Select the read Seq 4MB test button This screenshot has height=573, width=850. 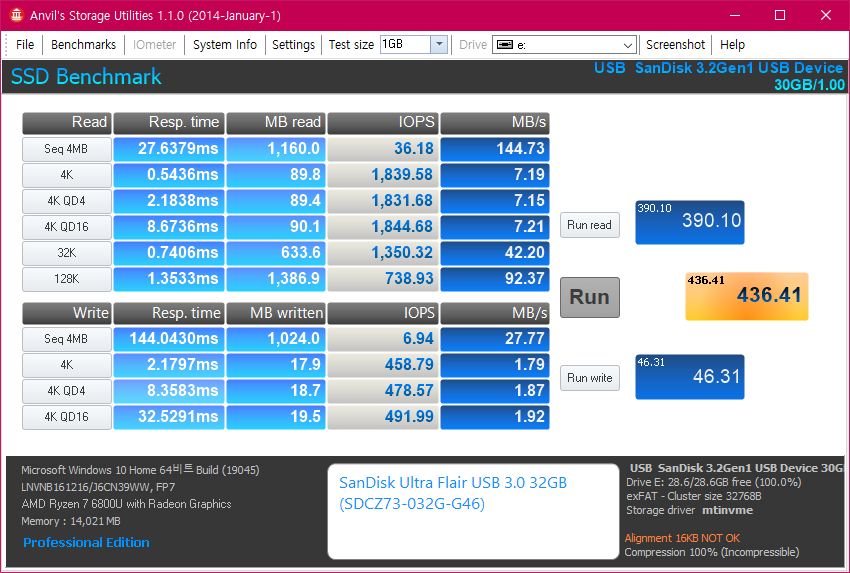(x=67, y=149)
